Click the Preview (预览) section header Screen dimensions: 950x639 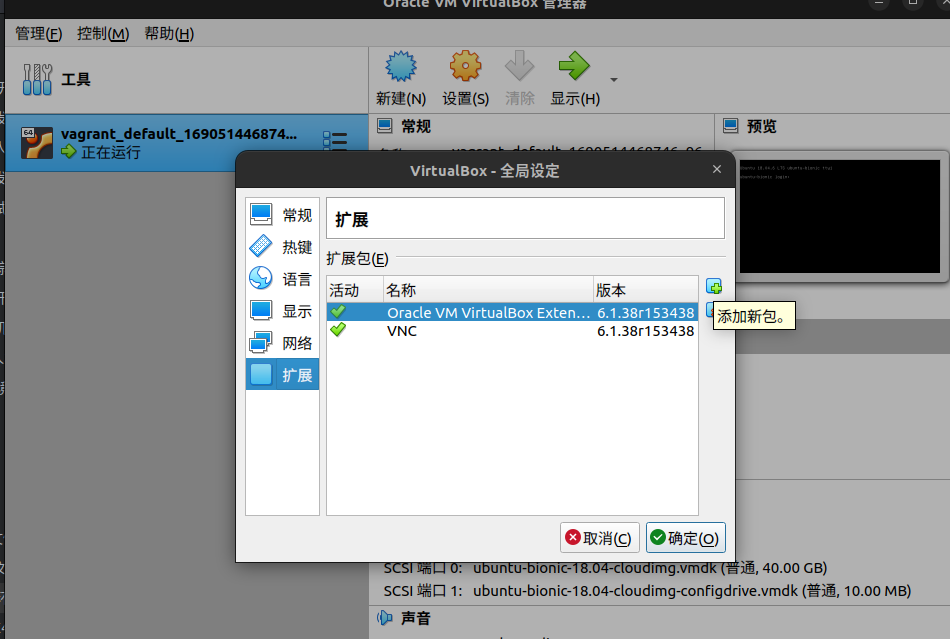click(x=761, y=126)
